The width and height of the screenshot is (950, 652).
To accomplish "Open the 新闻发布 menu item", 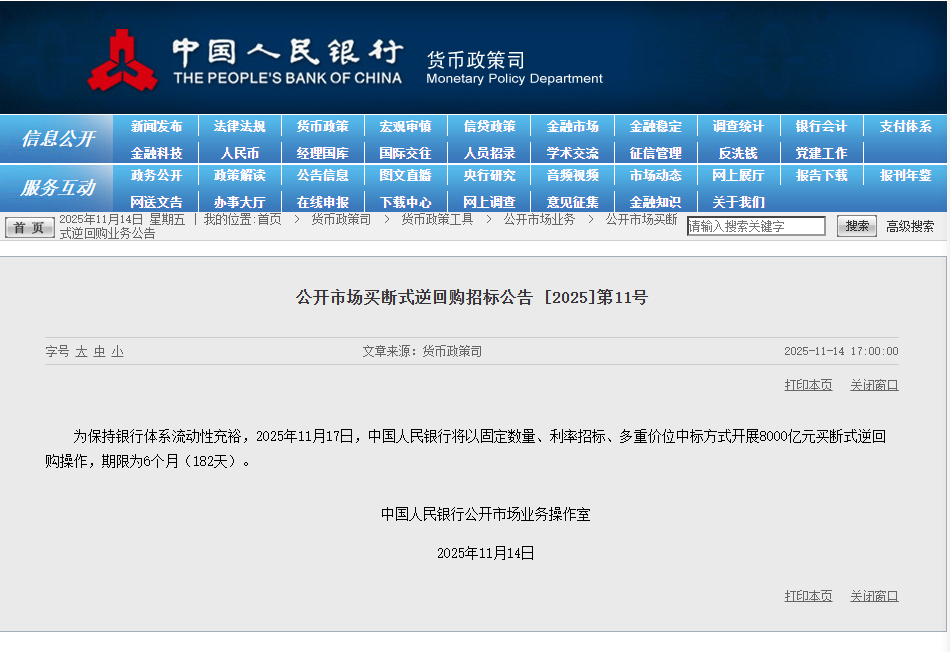I will (156, 127).
